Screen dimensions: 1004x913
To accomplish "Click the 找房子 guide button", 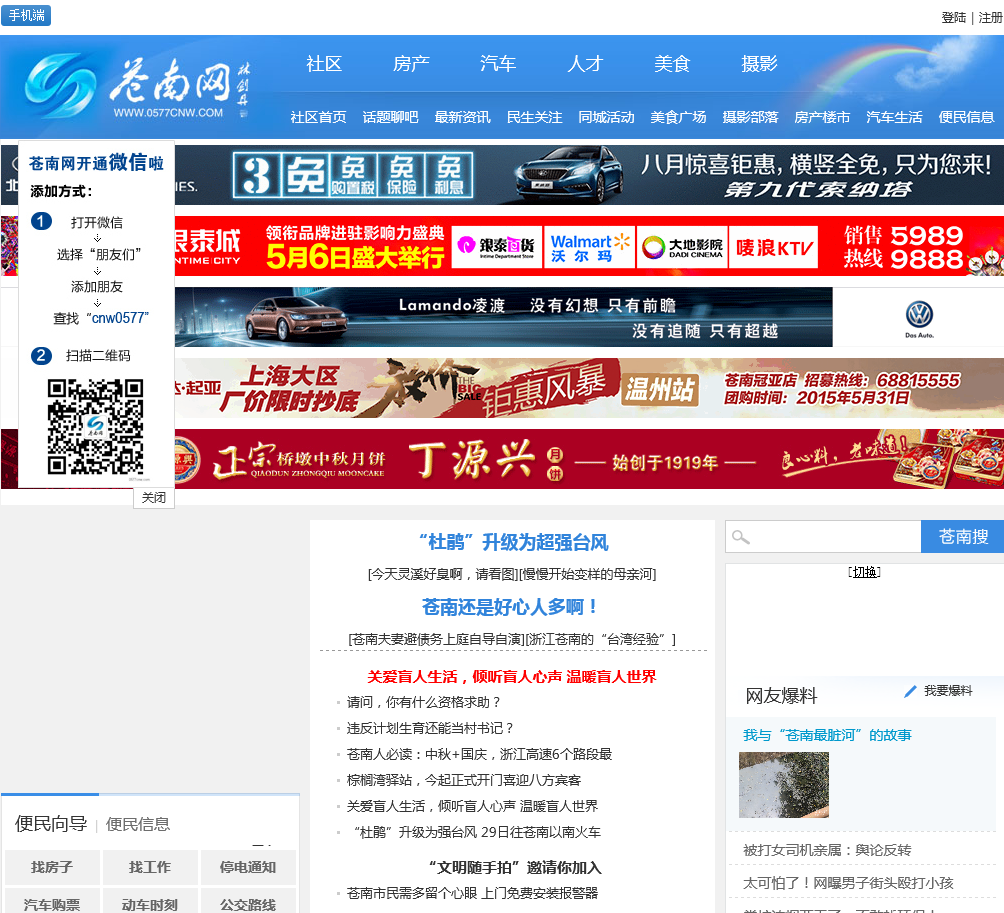I will pos(53,867).
